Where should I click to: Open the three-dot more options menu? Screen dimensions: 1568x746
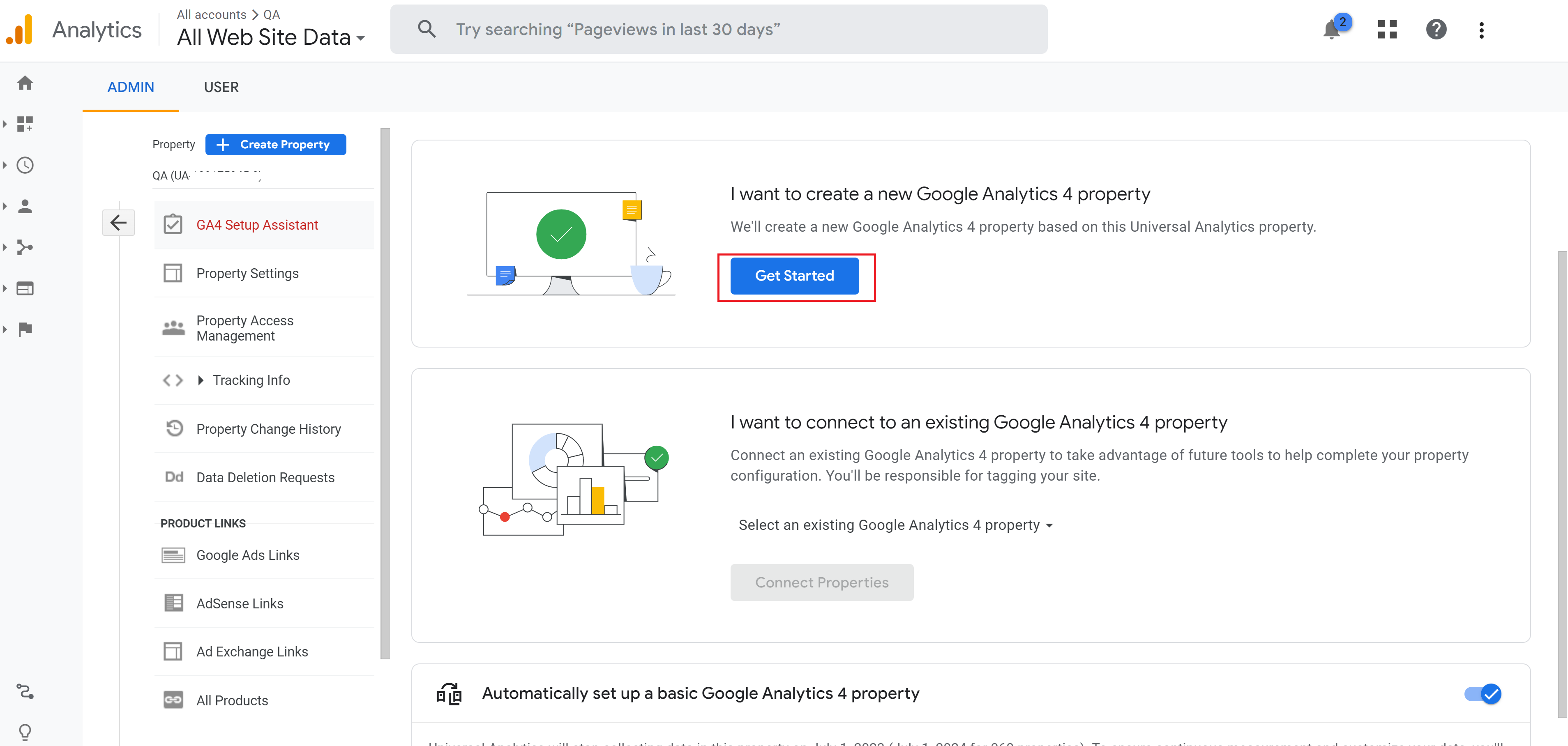[1481, 30]
